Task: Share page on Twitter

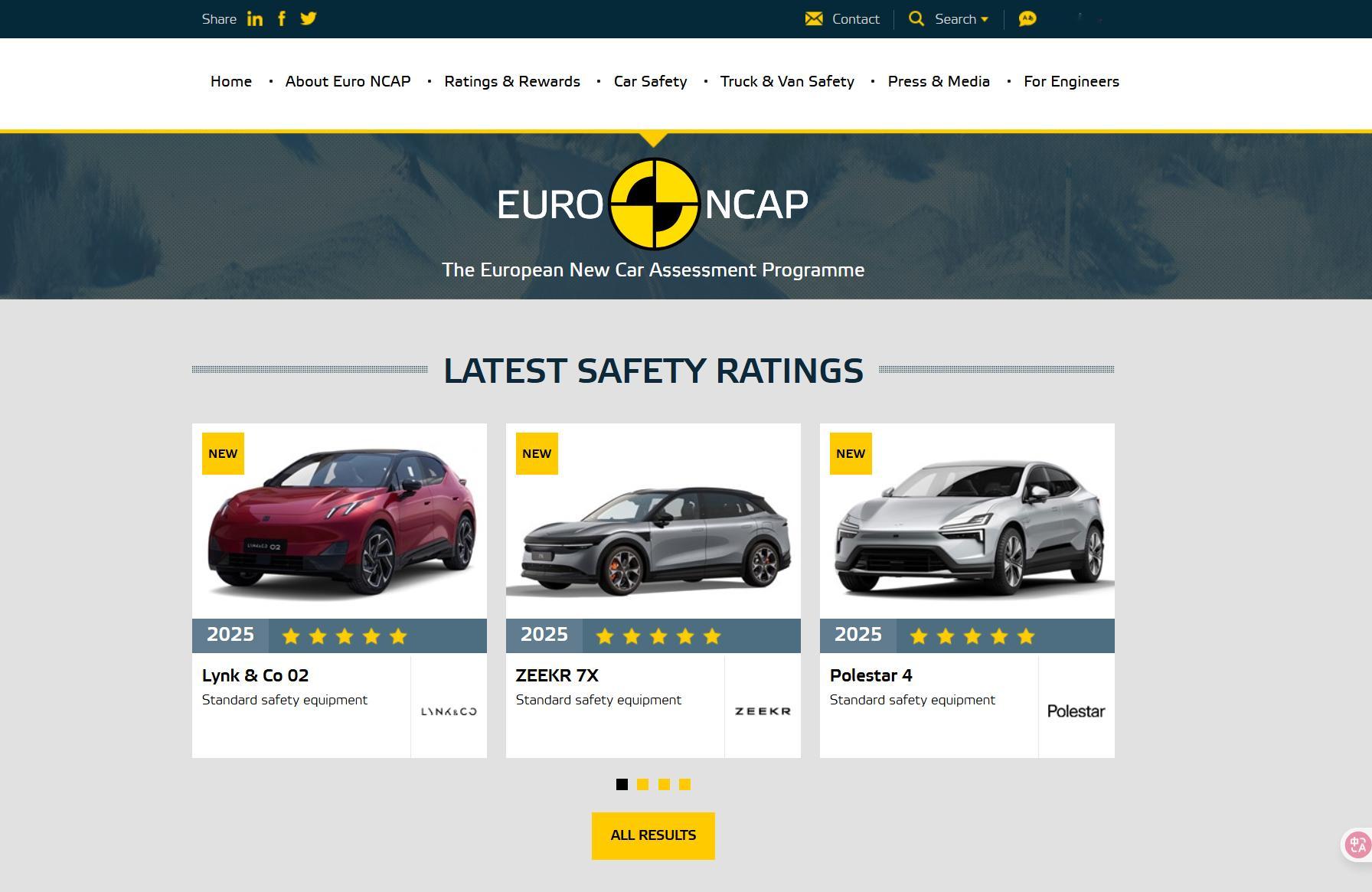Action: click(309, 18)
